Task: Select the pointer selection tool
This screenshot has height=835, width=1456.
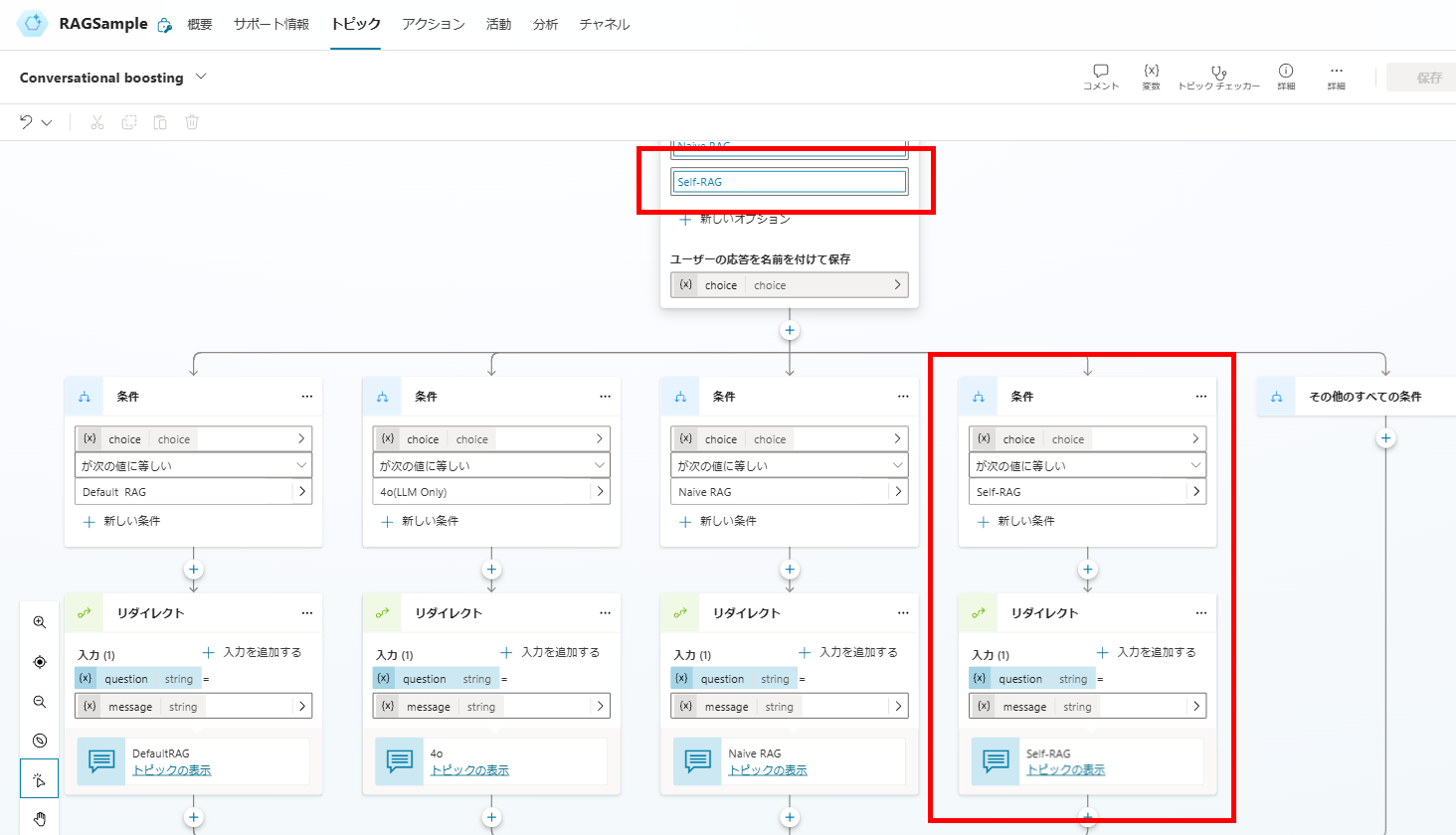Action: (x=40, y=778)
